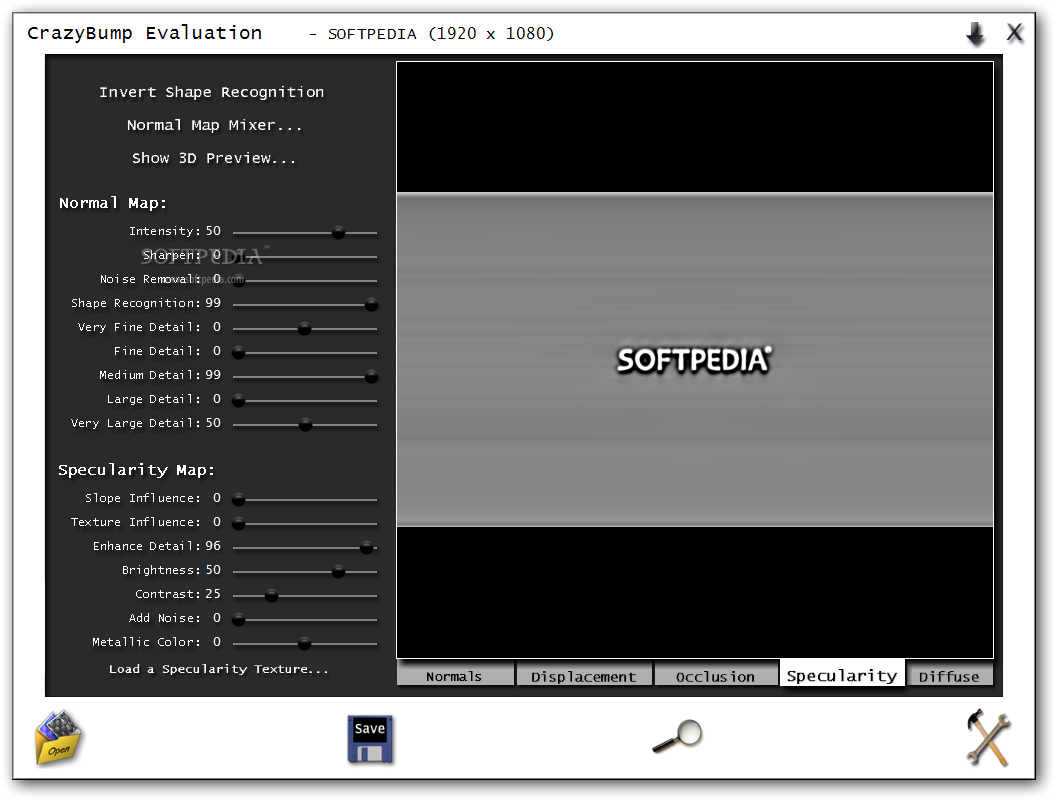Click the 'Specularity Map:' section heading
This screenshot has width=1056, height=800.
click(x=136, y=470)
